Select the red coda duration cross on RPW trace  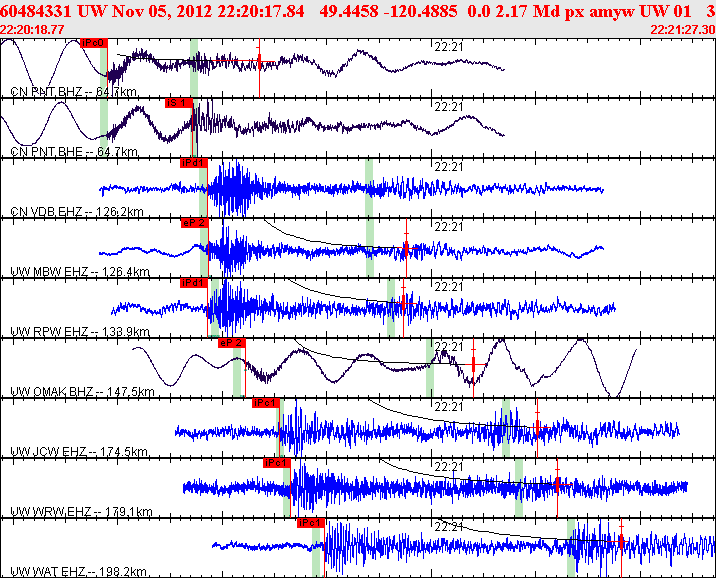pyautogui.click(x=403, y=303)
